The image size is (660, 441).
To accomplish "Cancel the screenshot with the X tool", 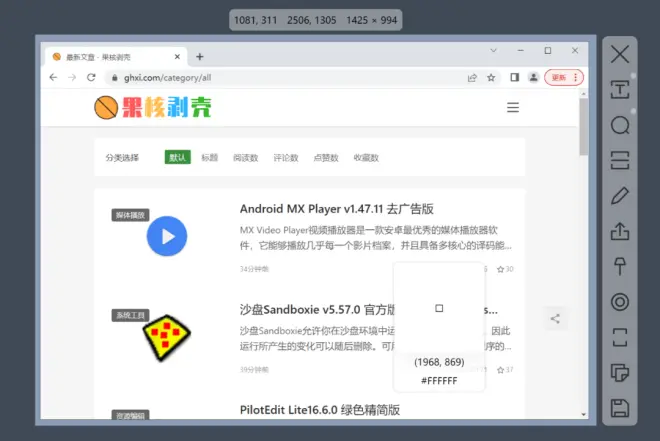I will click(x=620, y=54).
